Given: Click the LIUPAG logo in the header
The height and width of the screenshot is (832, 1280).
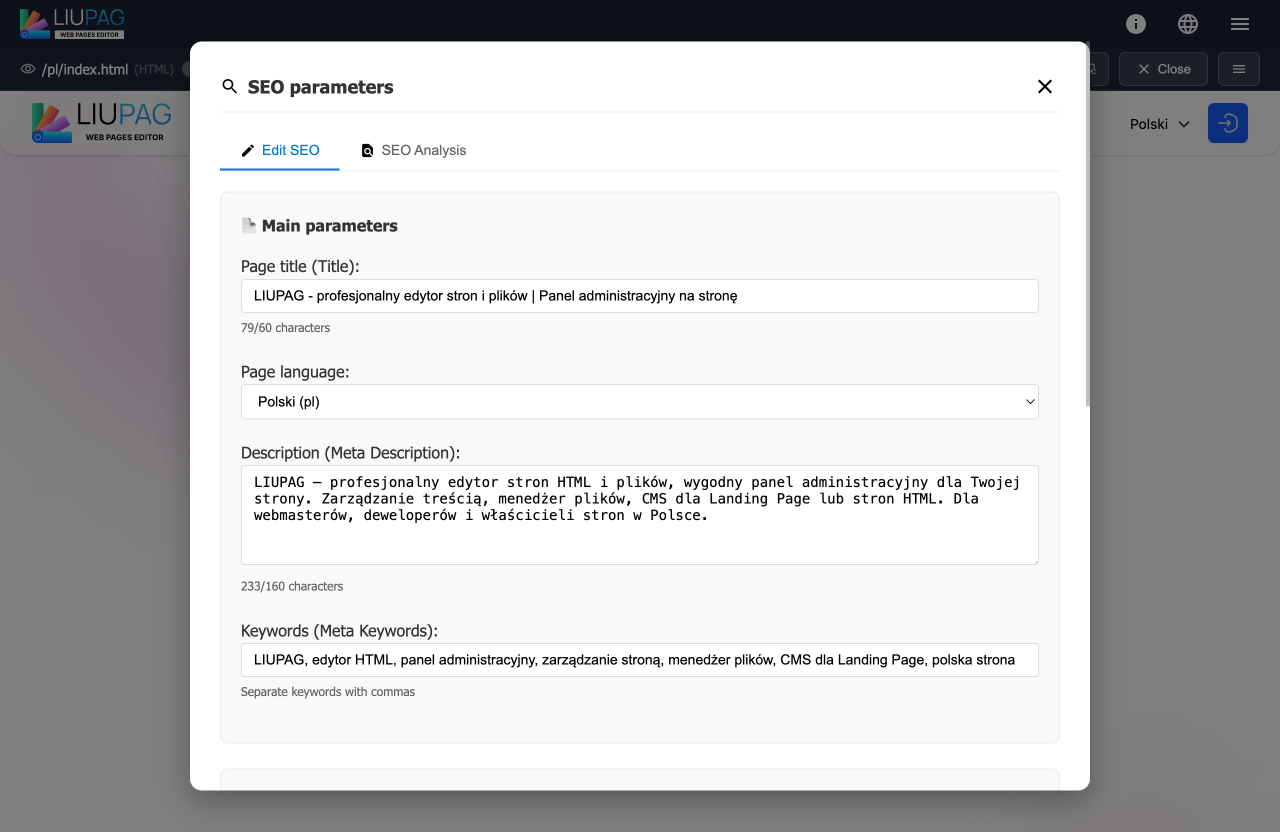Looking at the screenshot, I should pyautogui.click(x=72, y=23).
